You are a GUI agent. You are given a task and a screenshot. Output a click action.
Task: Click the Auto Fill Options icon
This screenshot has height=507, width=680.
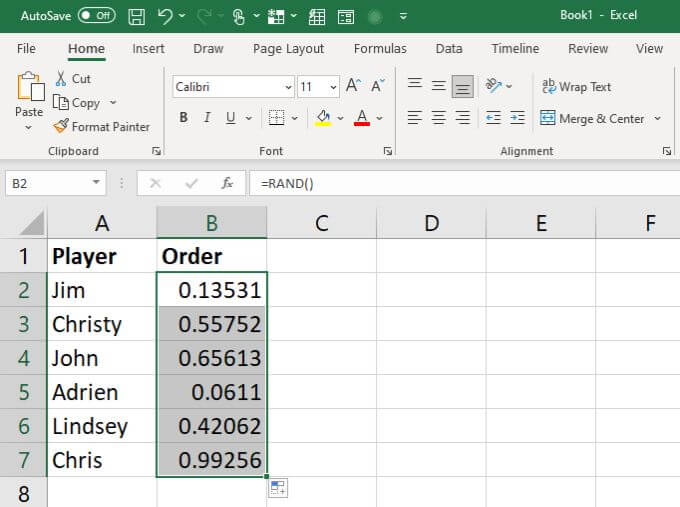click(278, 488)
